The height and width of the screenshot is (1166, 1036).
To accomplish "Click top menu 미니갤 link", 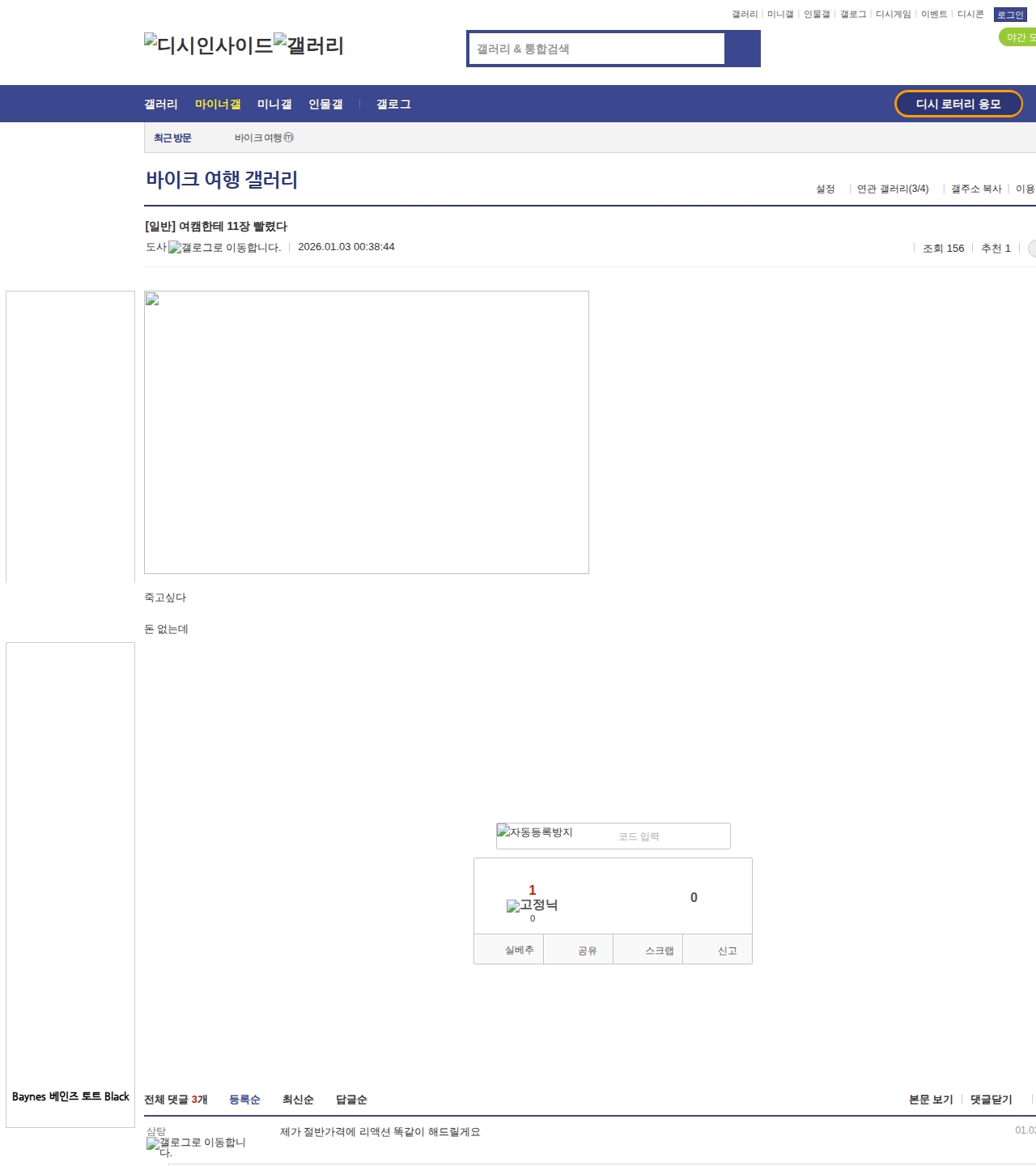I will pyautogui.click(x=780, y=15).
